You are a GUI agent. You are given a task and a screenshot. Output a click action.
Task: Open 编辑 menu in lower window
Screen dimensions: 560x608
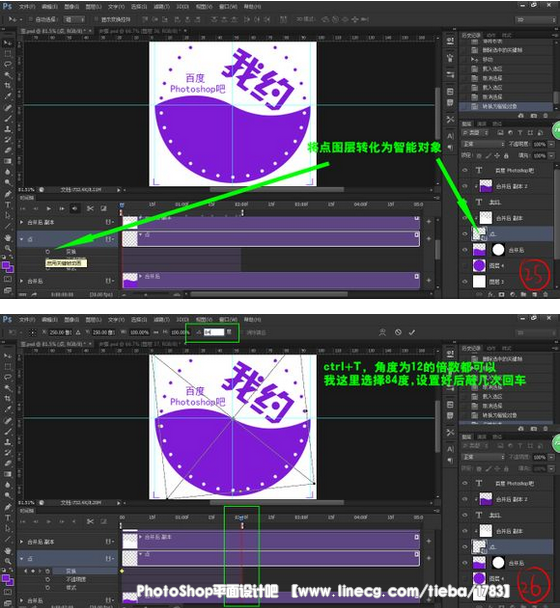point(49,320)
